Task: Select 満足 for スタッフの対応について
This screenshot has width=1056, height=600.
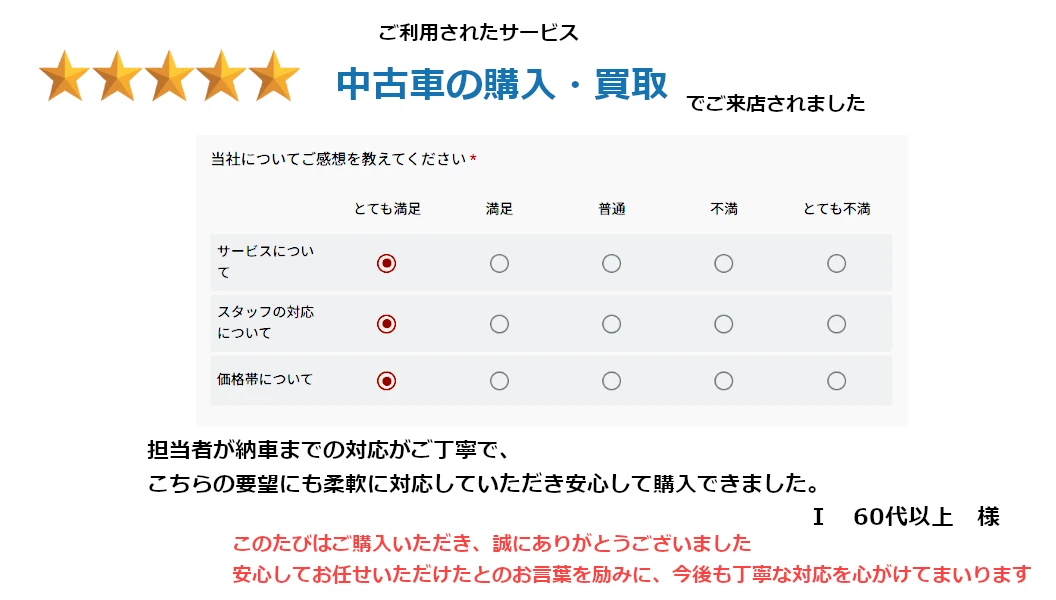Action: (499, 324)
